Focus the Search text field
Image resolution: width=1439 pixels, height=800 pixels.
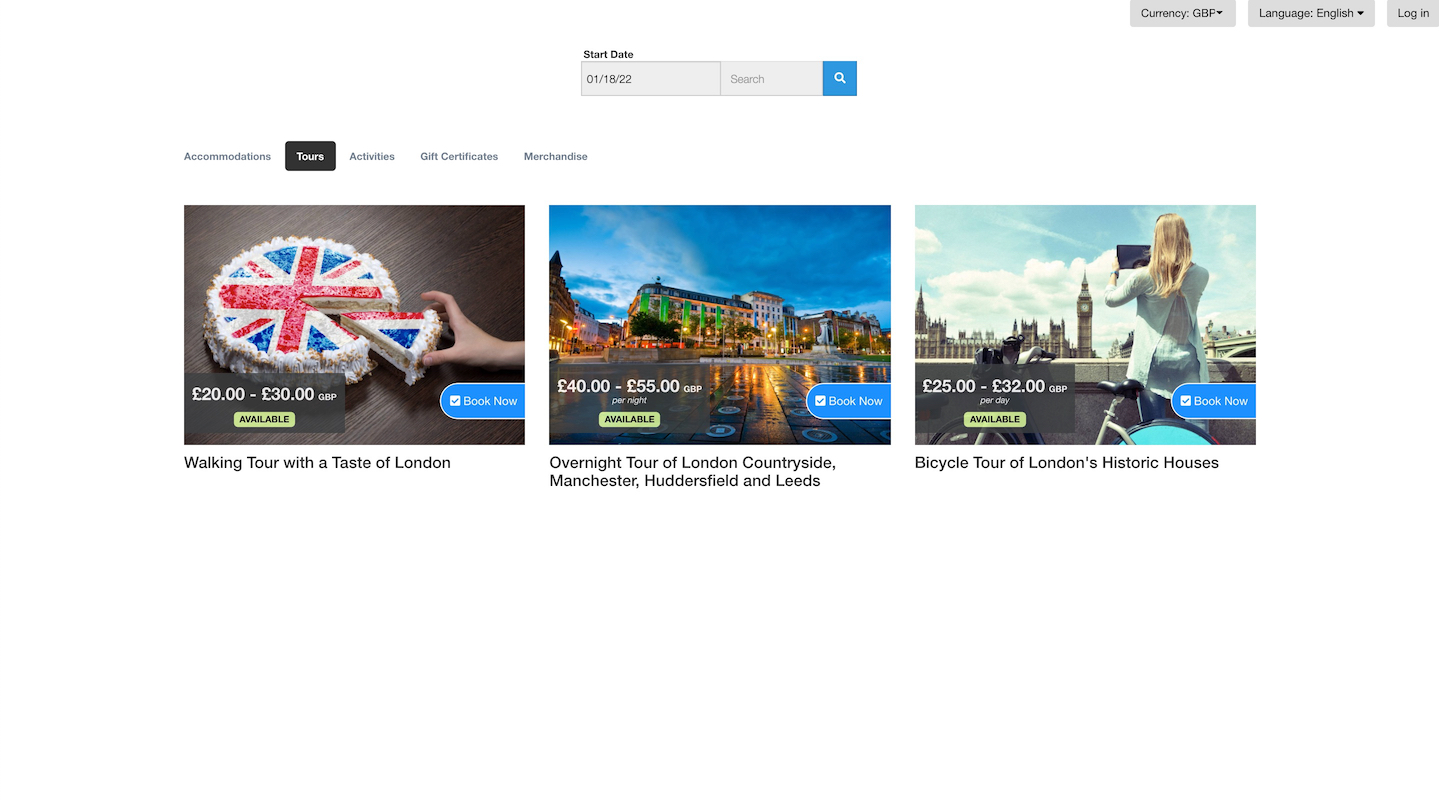point(772,79)
